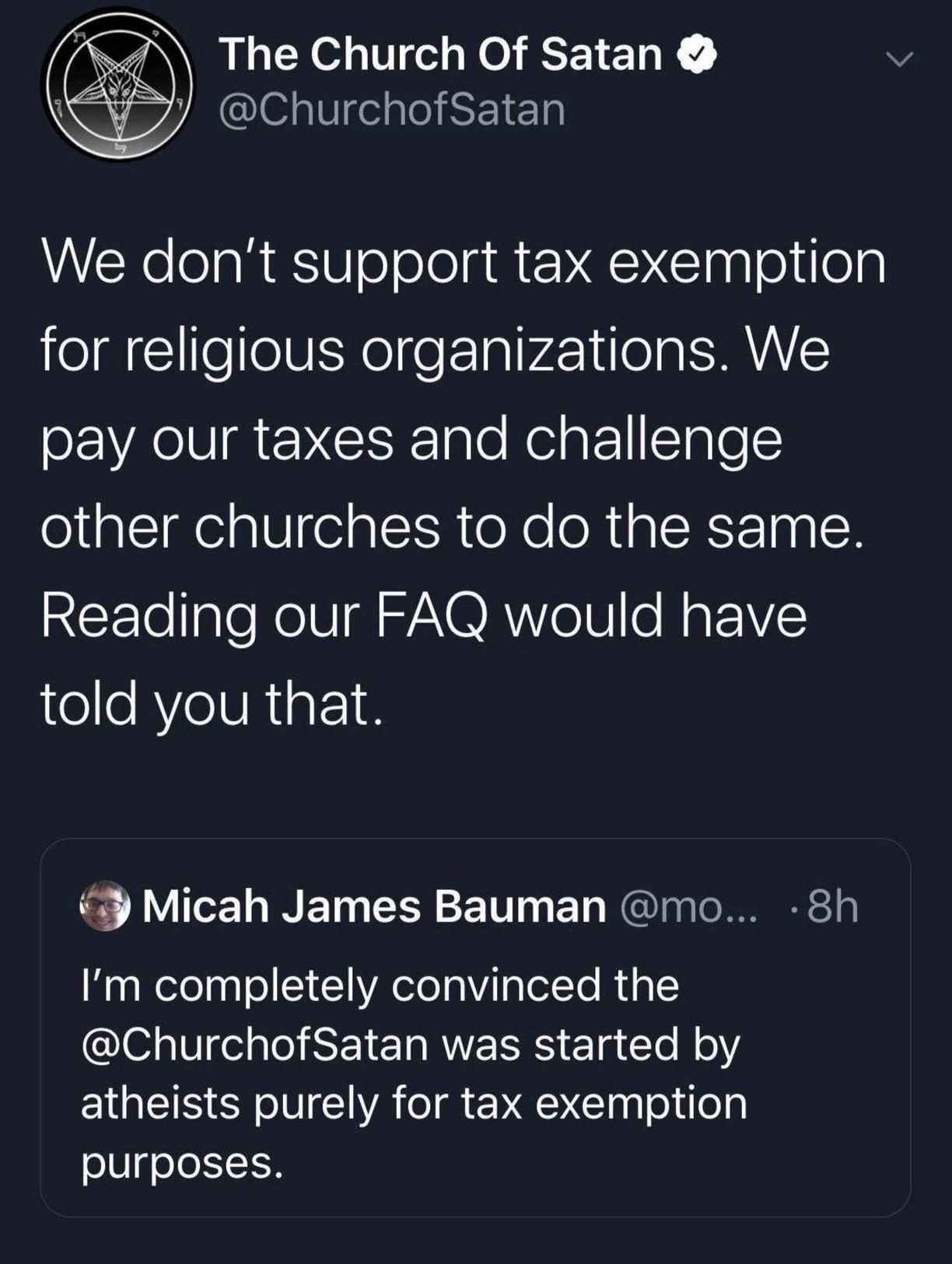This screenshot has height=1264, width=952.
Task: Click "atheists purely for tax exemption" line
Action: pyautogui.click(x=414, y=1103)
